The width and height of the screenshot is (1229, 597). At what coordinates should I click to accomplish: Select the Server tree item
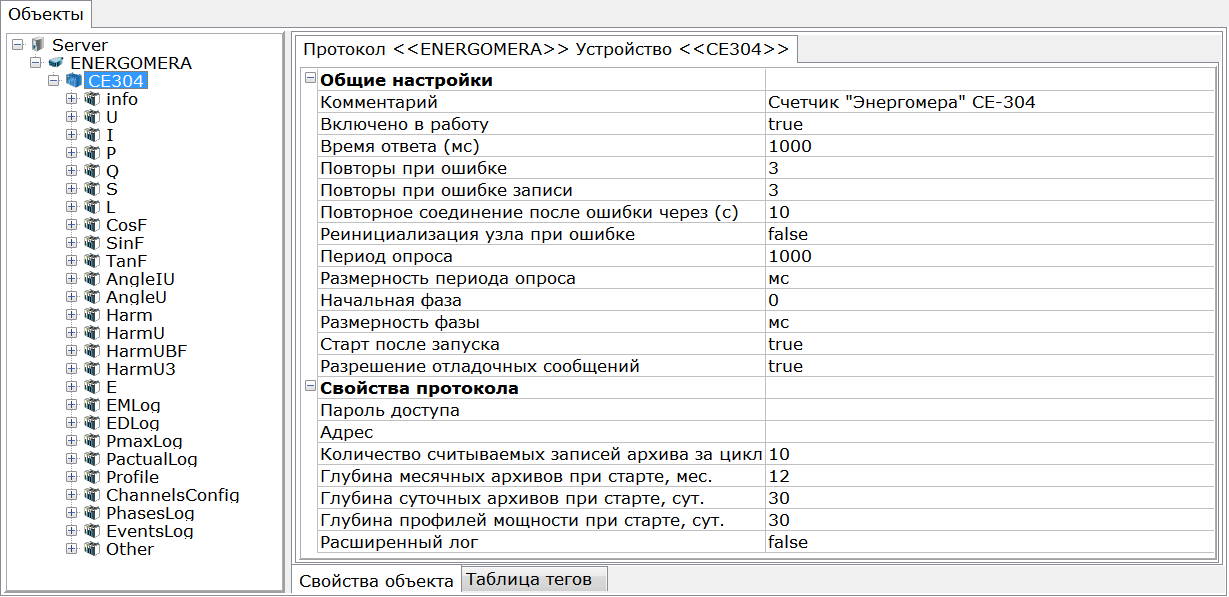pyautogui.click(x=80, y=45)
